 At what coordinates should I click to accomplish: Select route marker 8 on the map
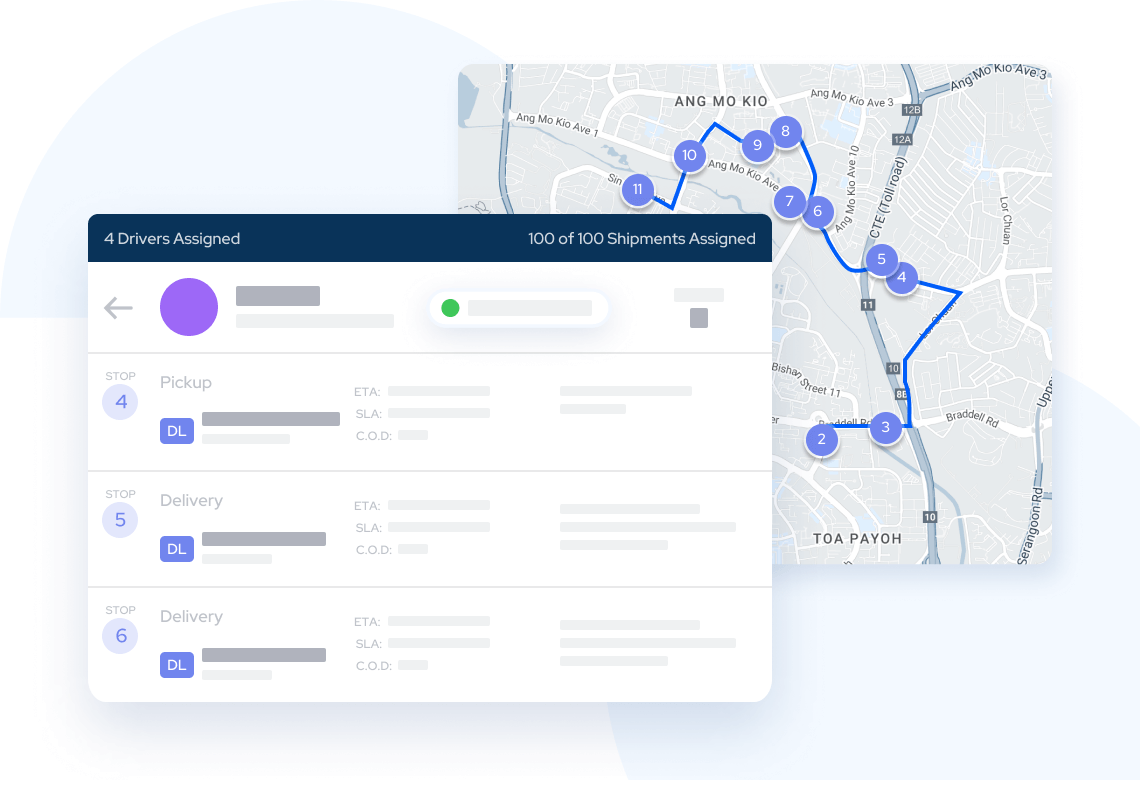click(785, 132)
